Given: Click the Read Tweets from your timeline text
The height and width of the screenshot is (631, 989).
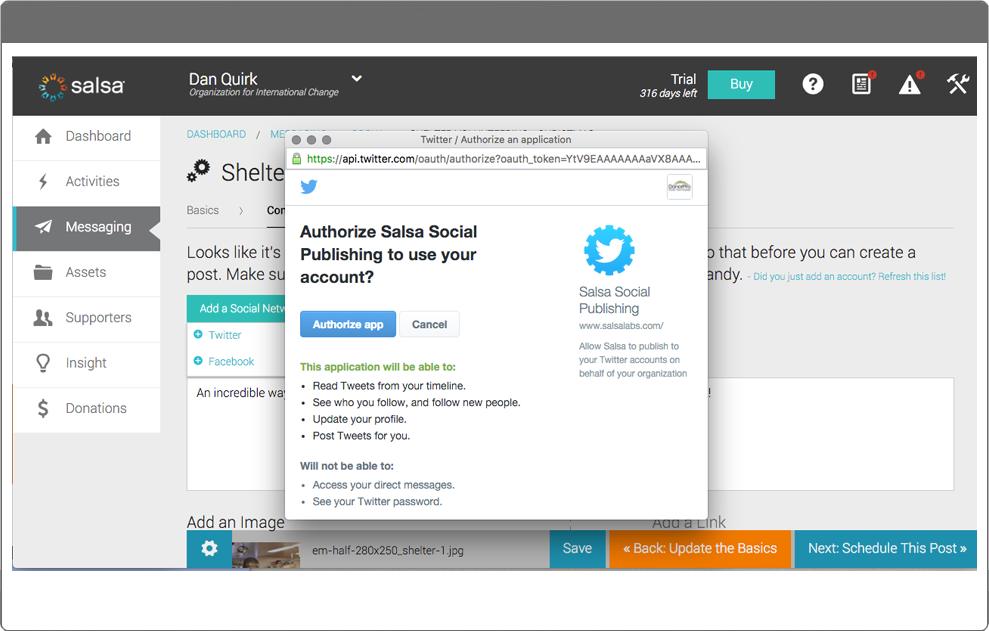Looking at the screenshot, I should coord(389,386).
